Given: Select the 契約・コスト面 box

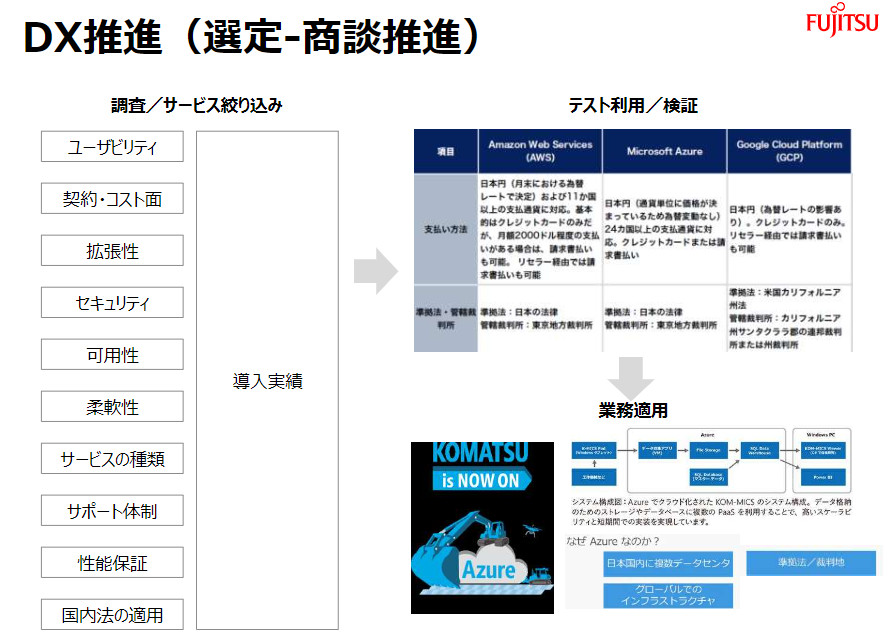Looking at the screenshot, I should (x=113, y=198).
